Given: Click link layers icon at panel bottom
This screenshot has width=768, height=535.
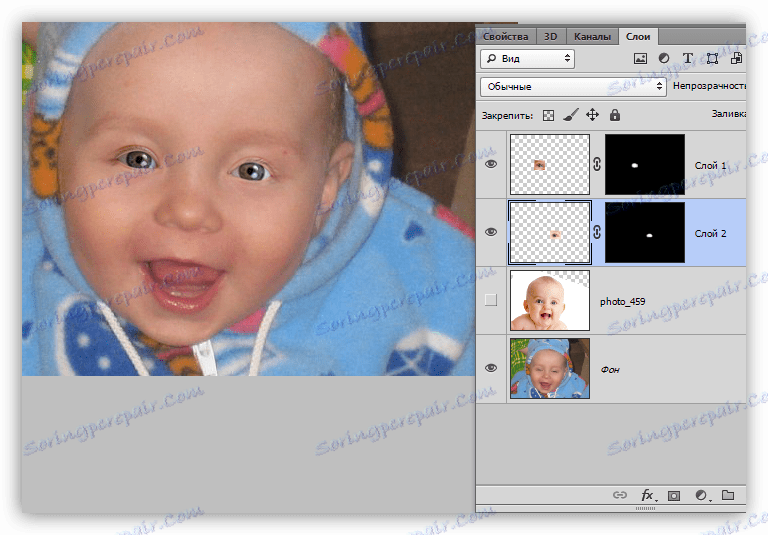Looking at the screenshot, I should tap(620, 495).
